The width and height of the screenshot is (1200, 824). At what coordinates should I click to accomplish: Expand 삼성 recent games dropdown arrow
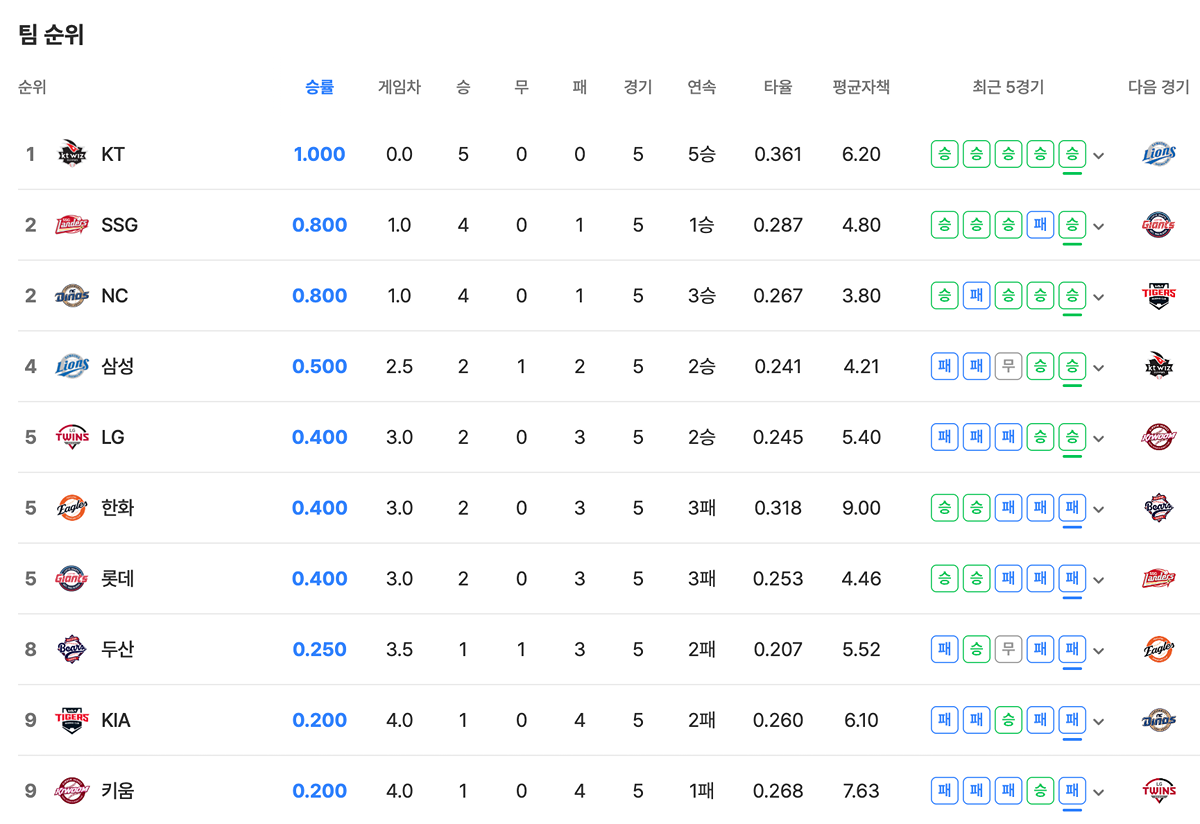(1099, 367)
